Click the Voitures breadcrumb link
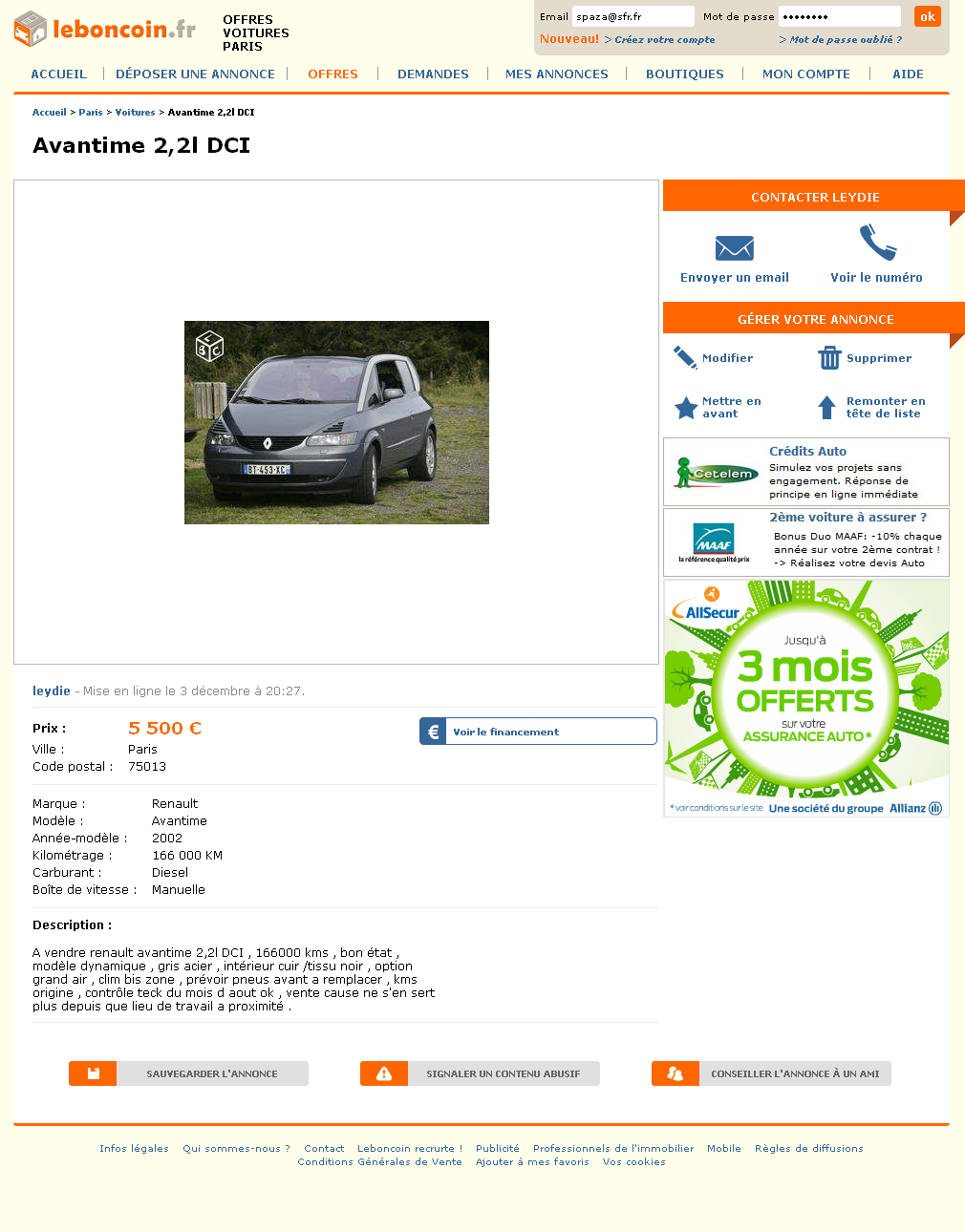Screen dimensions: 965x1232 [135, 112]
